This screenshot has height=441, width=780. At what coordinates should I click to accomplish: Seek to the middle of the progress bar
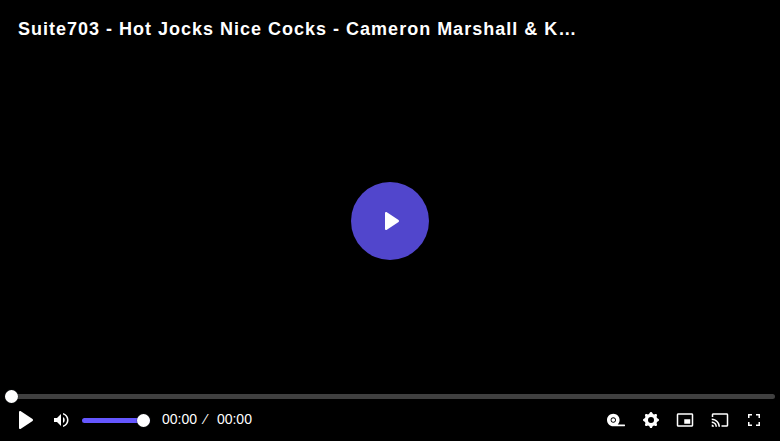[x=390, y=396]
